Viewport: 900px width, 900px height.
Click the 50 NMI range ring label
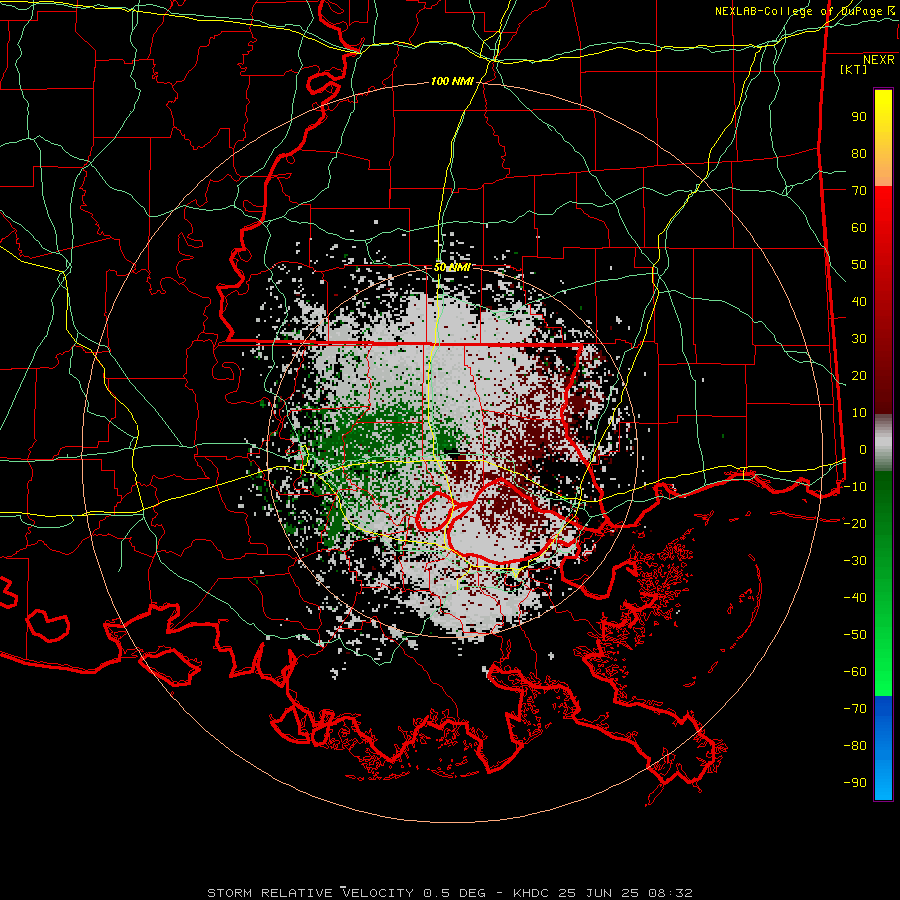(x=452, y=267)
